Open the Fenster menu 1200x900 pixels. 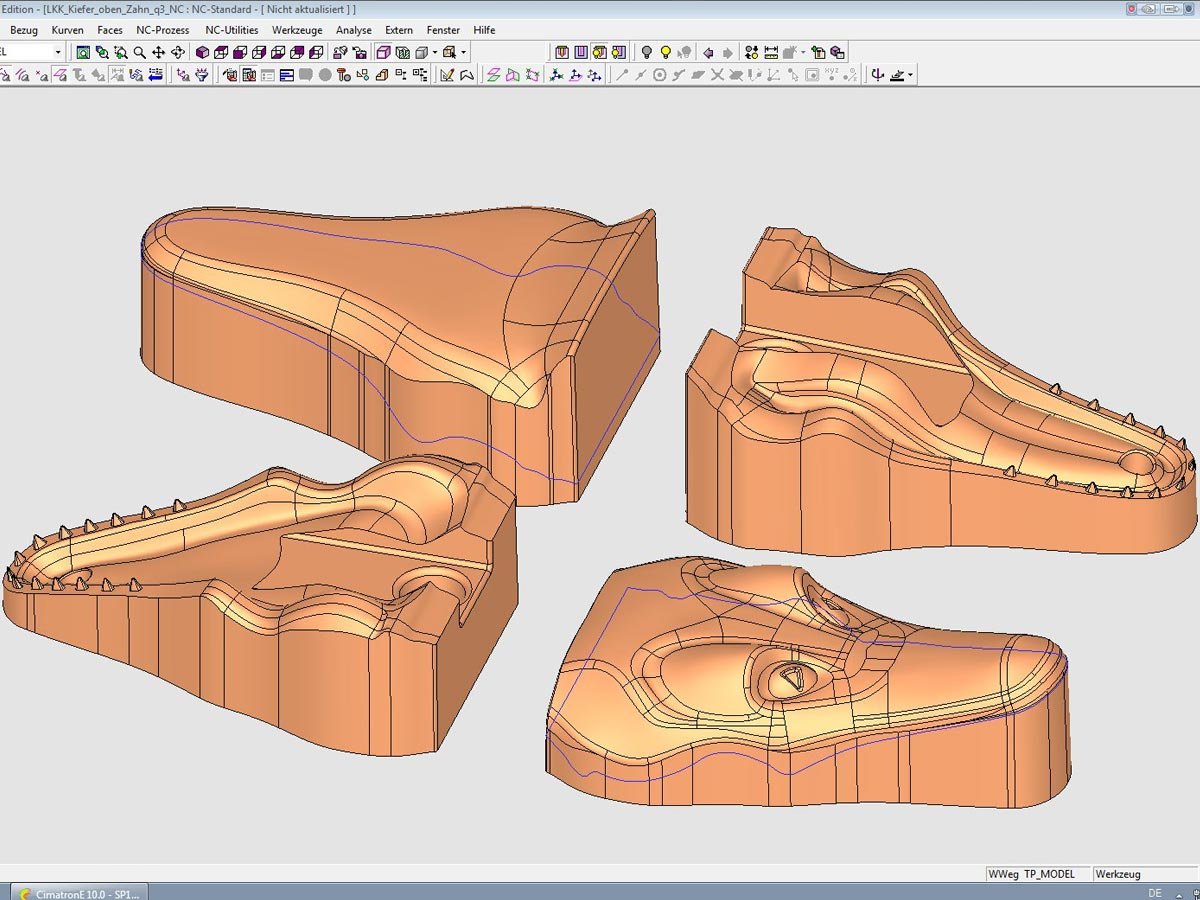[x=443, y=30]
